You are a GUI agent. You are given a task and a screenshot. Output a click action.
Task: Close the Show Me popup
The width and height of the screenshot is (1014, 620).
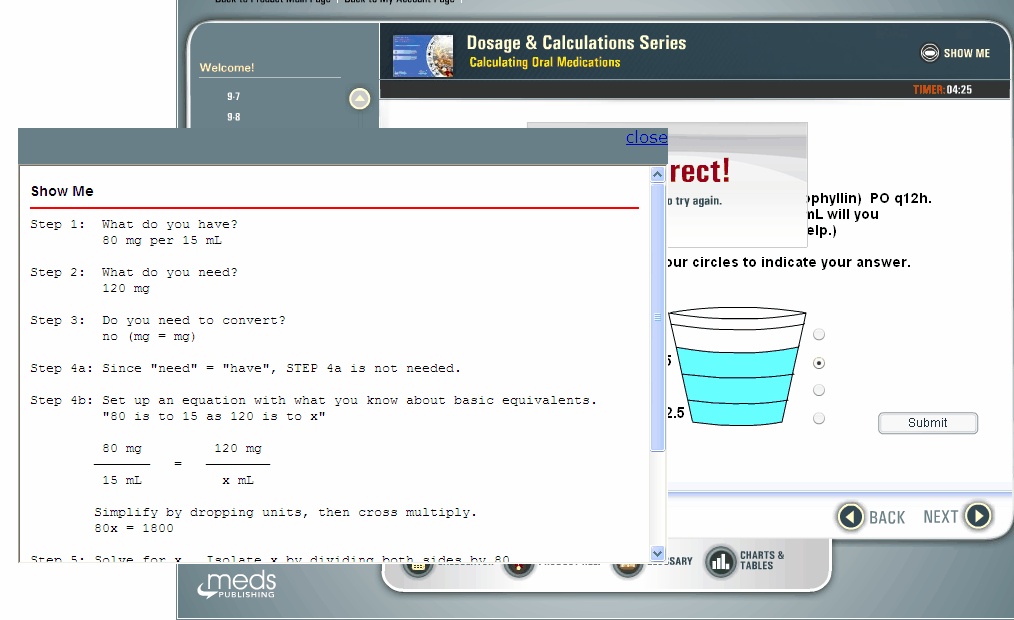(x=646, y=137)
